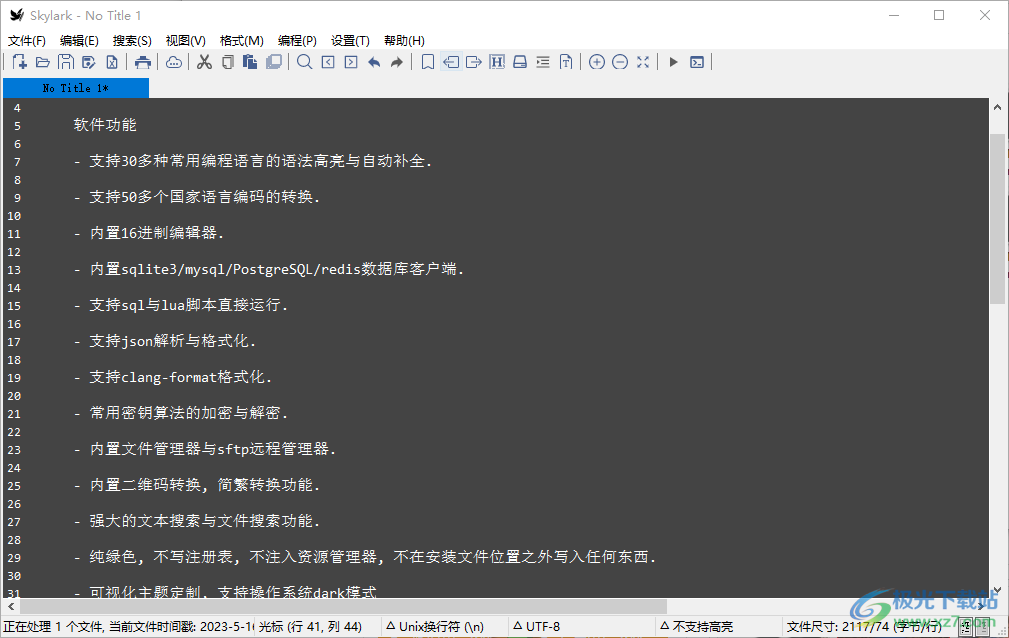Viewport: 1009px width, 638px height.
Task: Save the document using the save icon
Action: click(x=66, y=61)
